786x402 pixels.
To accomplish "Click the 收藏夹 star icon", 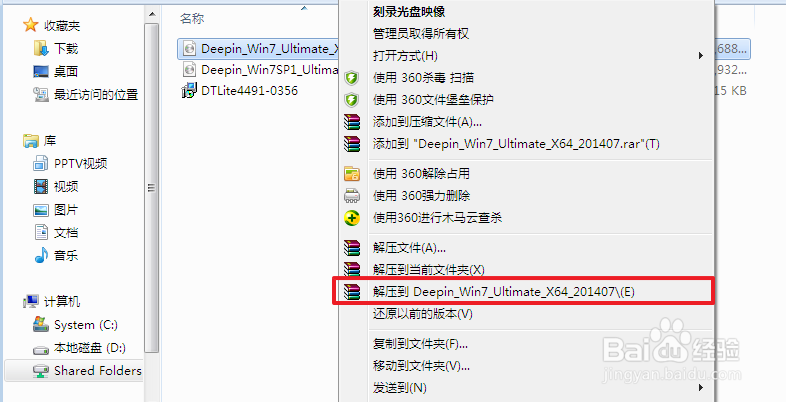I will (31, 25).
